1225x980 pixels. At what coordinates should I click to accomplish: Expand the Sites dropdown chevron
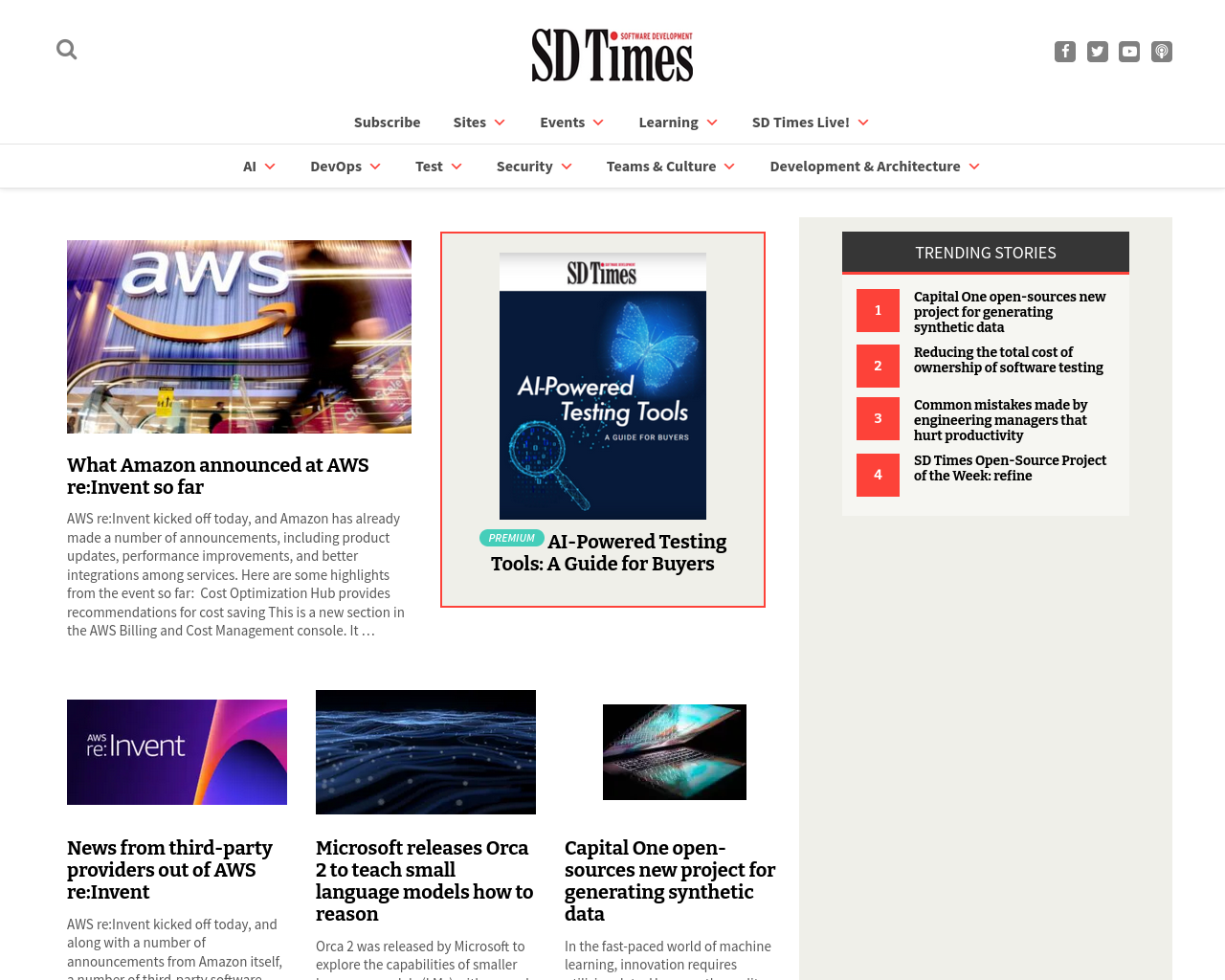pos(500,122)
